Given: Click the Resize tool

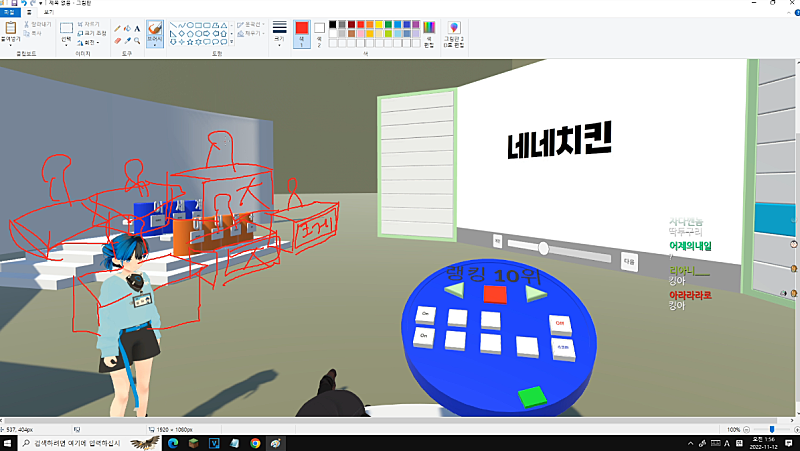Looking at the screenshot, I should [x=92, y=33].
